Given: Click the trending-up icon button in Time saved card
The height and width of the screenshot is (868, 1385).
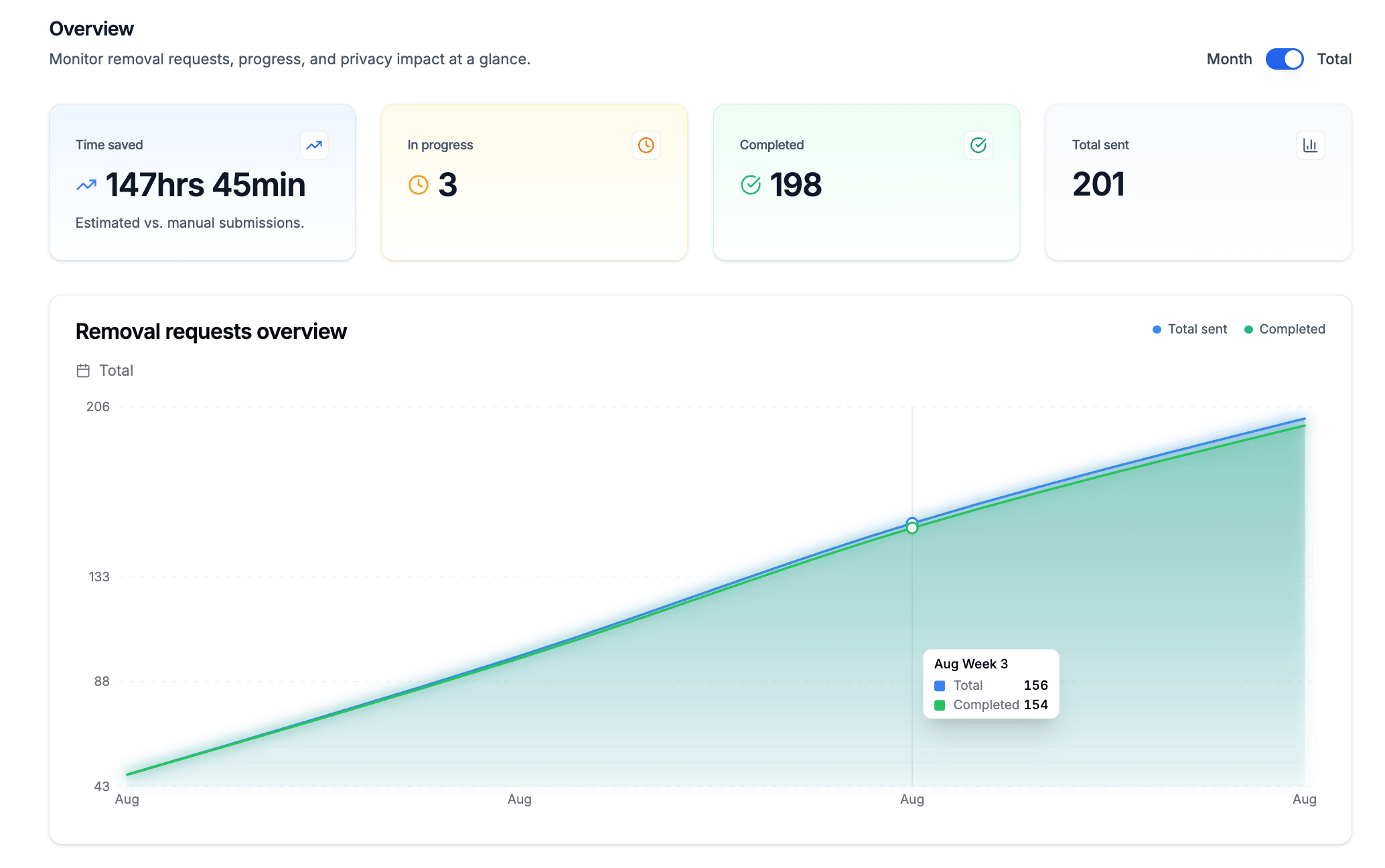Looking at the screenshot, I should pos(313,145).
